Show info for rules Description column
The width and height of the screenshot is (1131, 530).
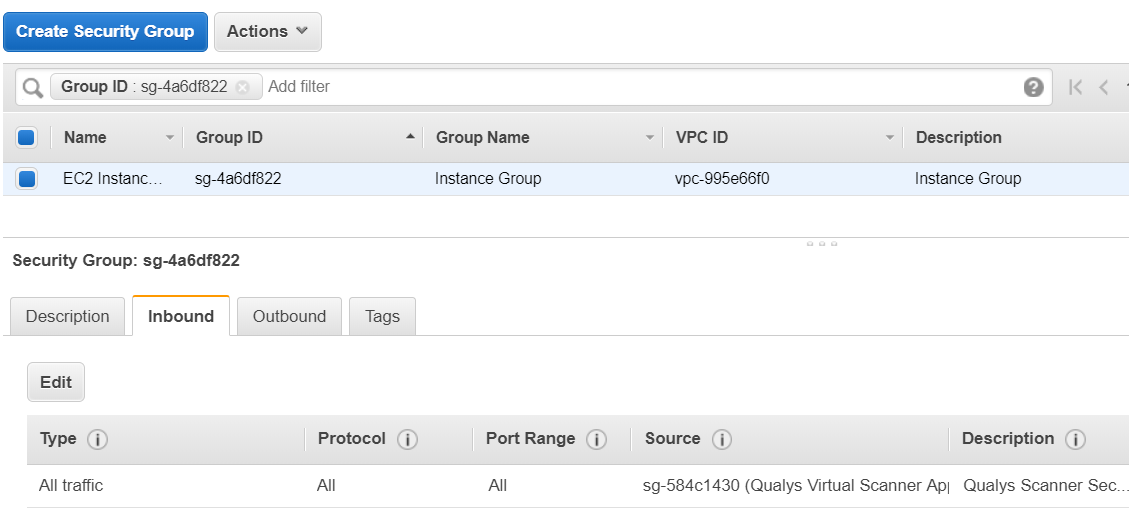tap(1075, 439)
